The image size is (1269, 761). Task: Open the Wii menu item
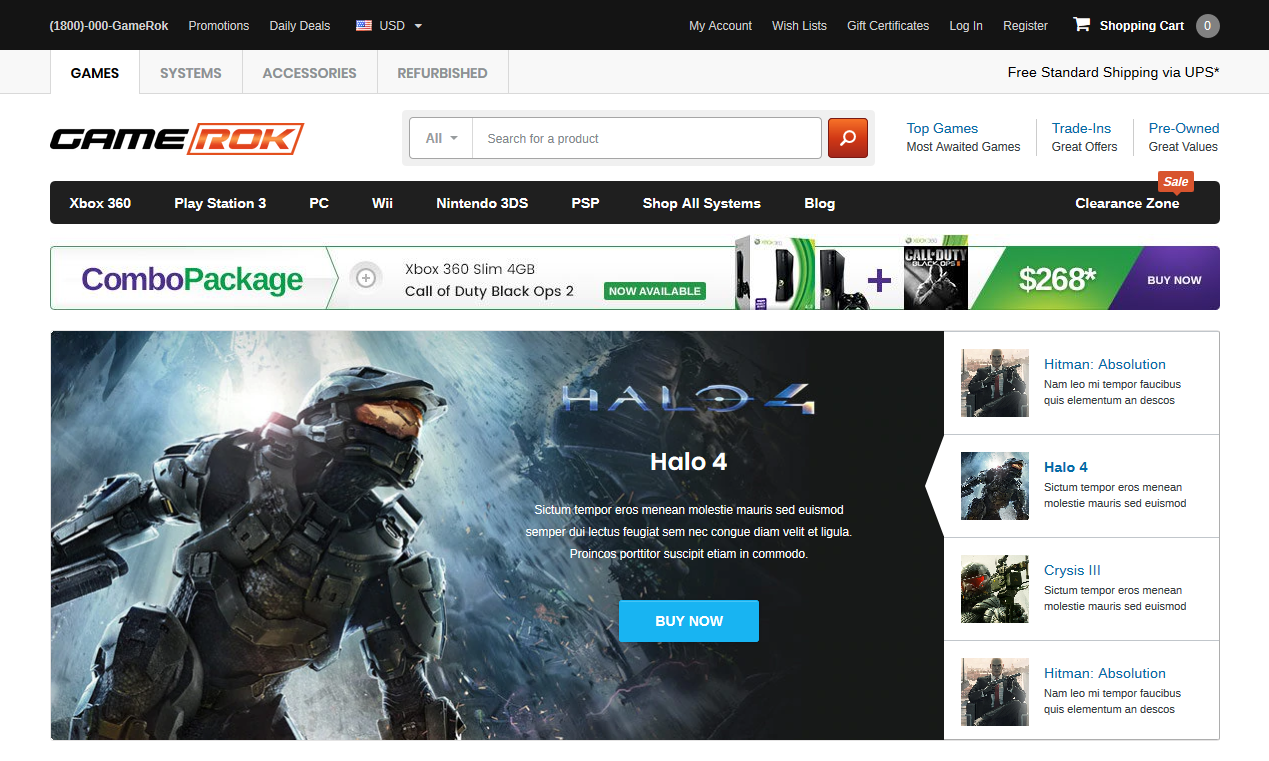(x=382, y=203)
